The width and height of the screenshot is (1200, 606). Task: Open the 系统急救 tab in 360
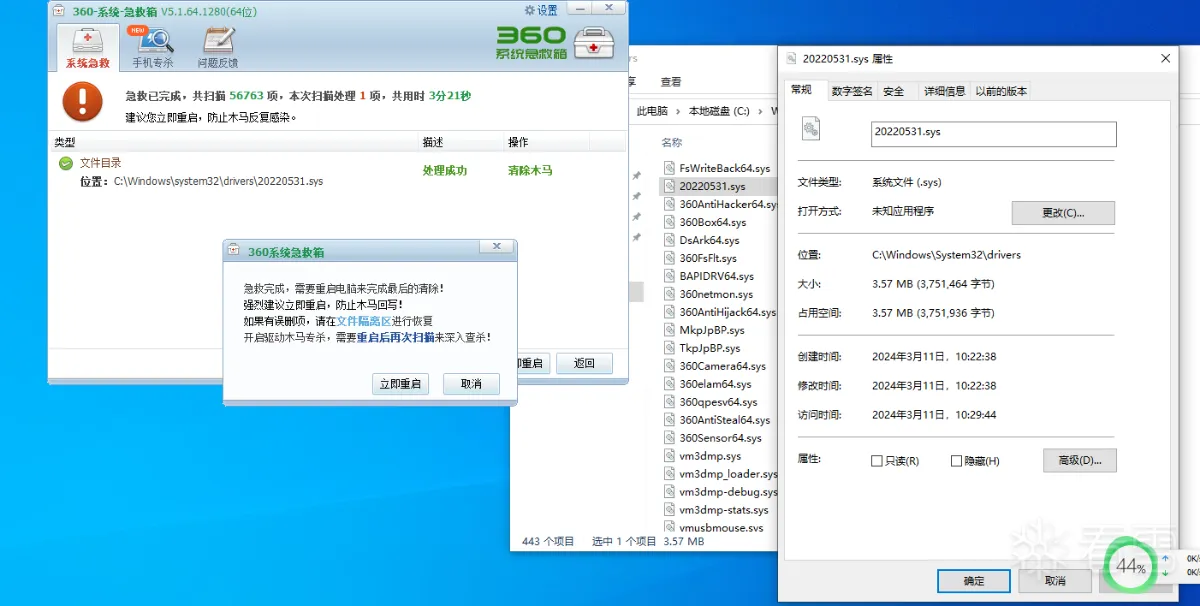(x=88, y=47)
